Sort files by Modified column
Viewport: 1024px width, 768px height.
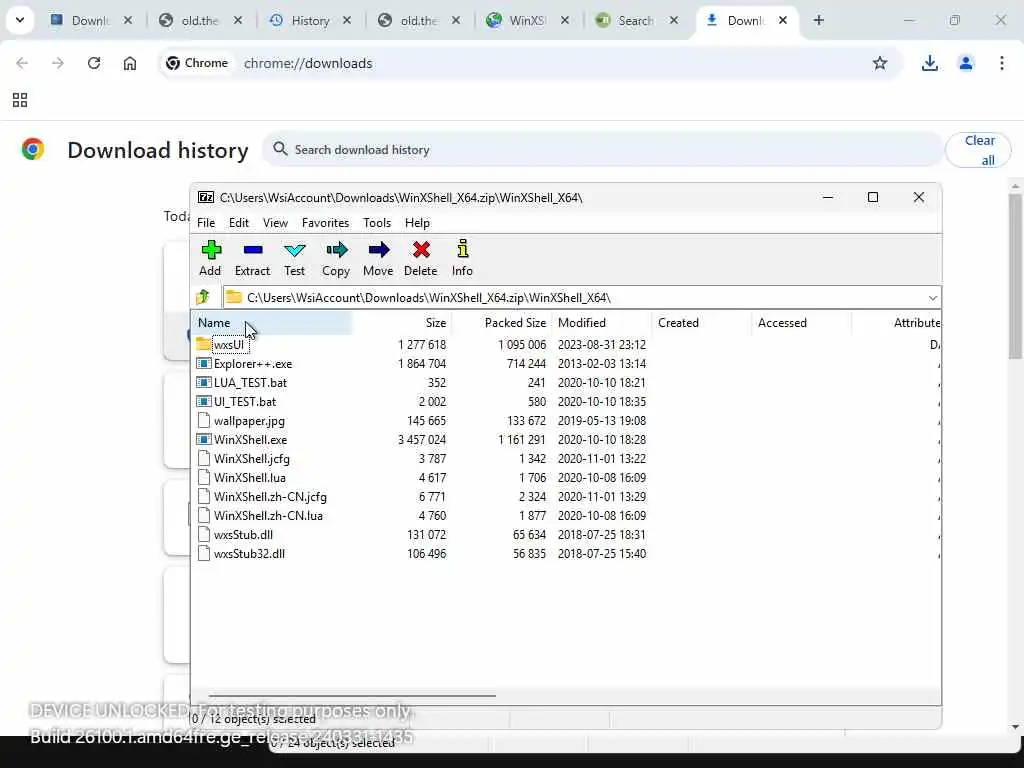click(x=601, y=323)
